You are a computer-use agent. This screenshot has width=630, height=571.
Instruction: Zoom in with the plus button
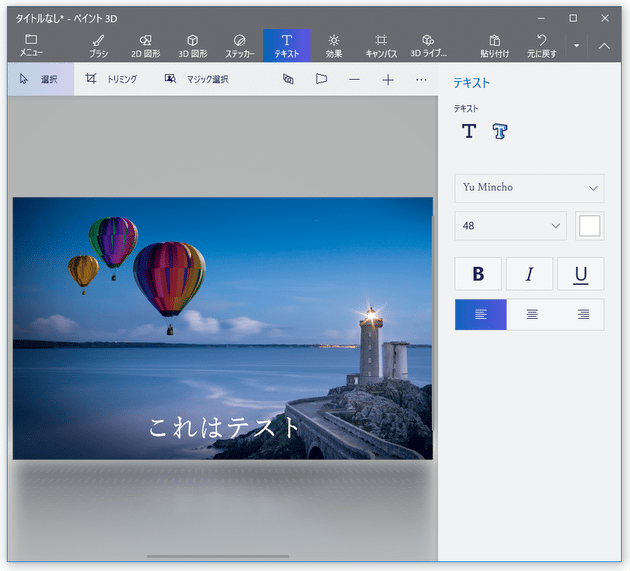[x=388, y=80]
